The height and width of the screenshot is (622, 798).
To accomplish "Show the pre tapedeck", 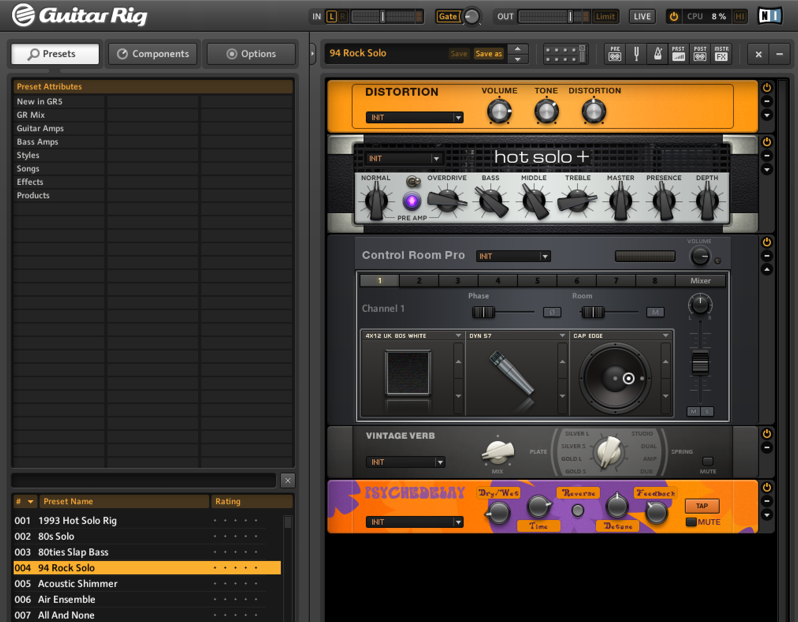I will (x=614, y=53).
